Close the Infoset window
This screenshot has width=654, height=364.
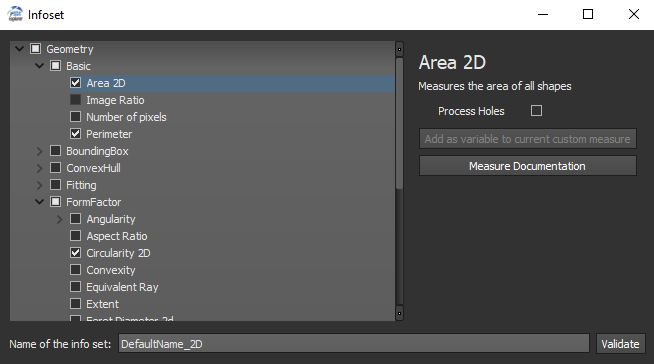coord(634,15)
